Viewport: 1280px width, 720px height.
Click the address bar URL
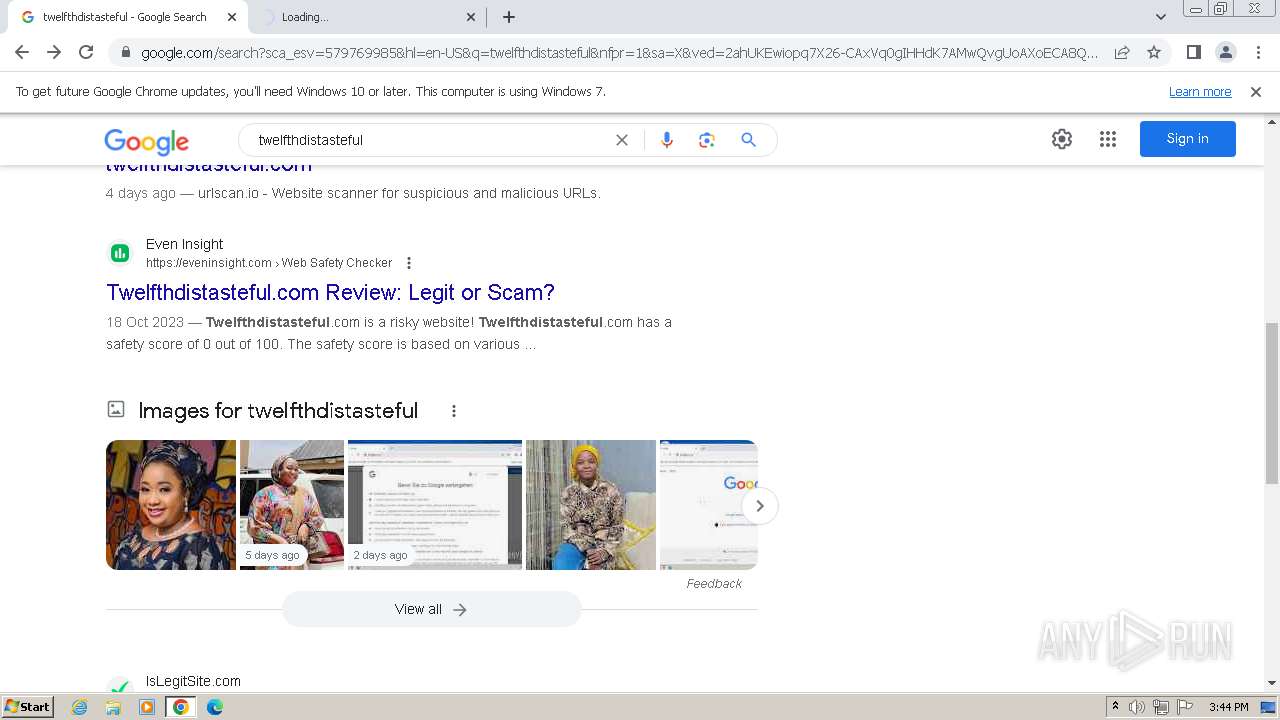click(x=619, y=52)
